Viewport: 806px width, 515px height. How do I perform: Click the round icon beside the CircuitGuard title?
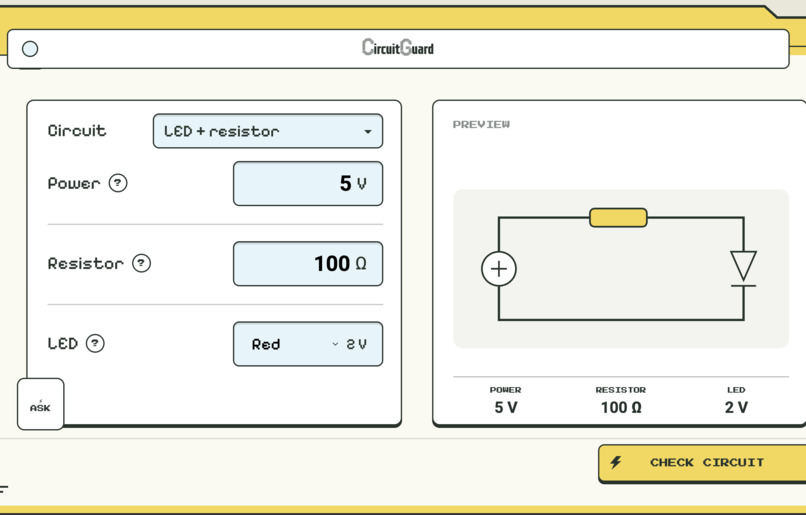coord(30,49)
